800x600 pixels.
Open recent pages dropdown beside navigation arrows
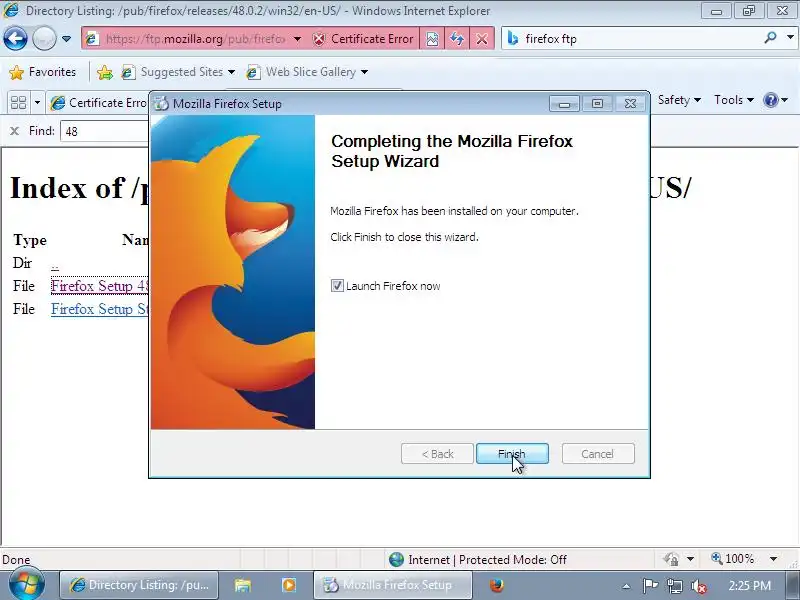click(66, 39)
